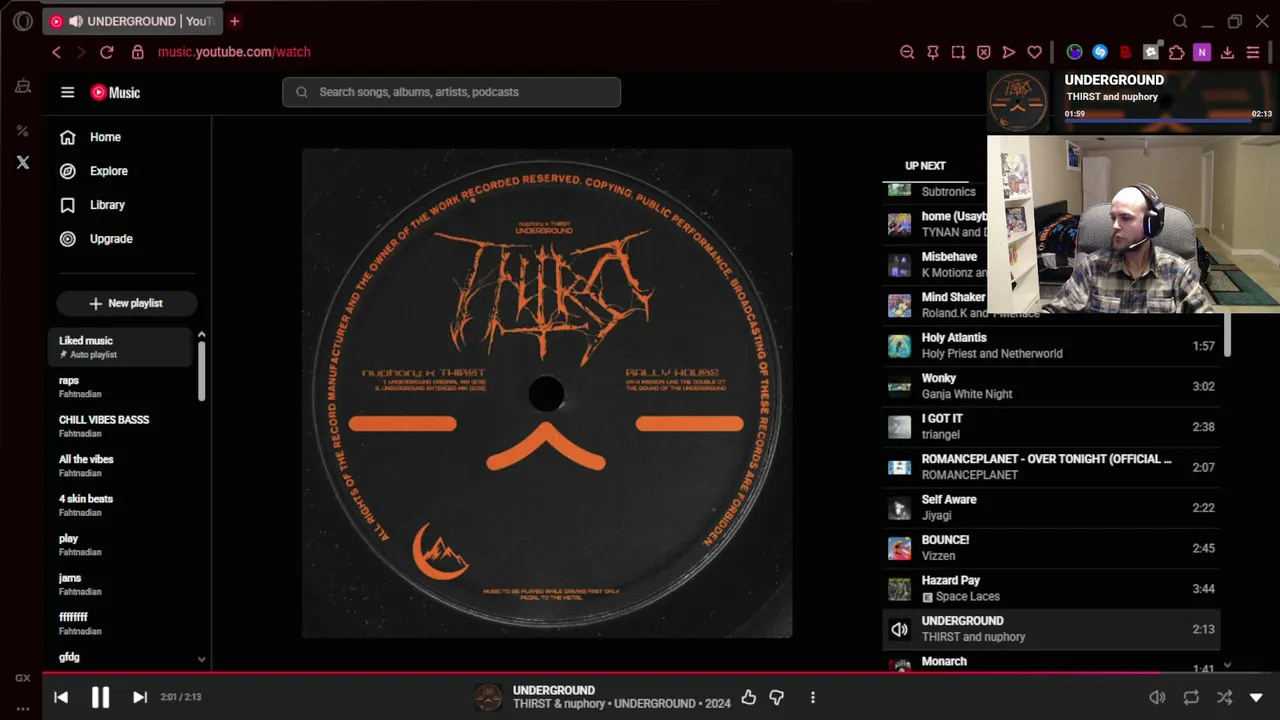The height and width of the screenshot is (720, 1280).
Task: Reload the current page
Action: tap(106, 52)
